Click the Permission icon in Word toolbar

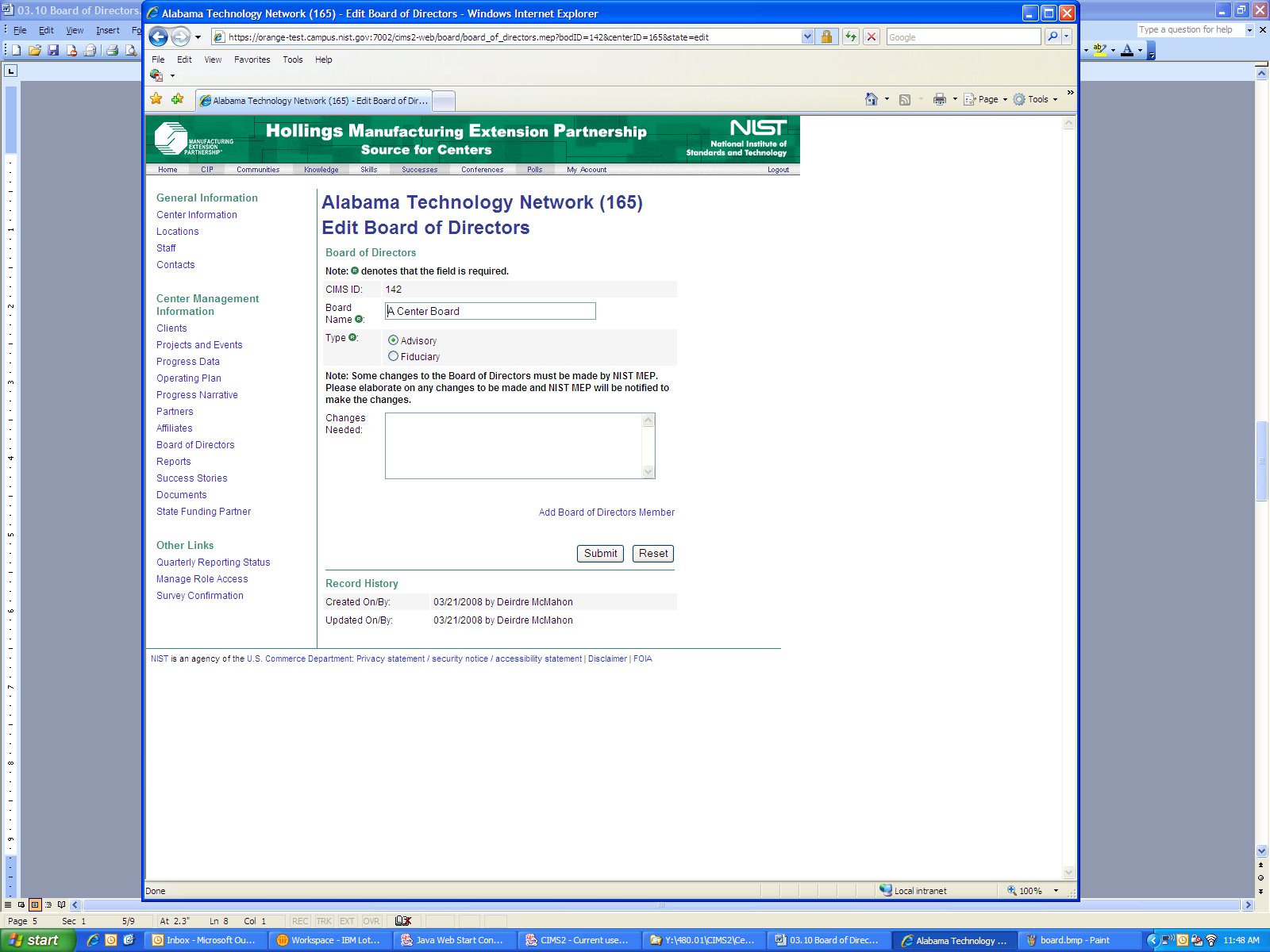71,50
